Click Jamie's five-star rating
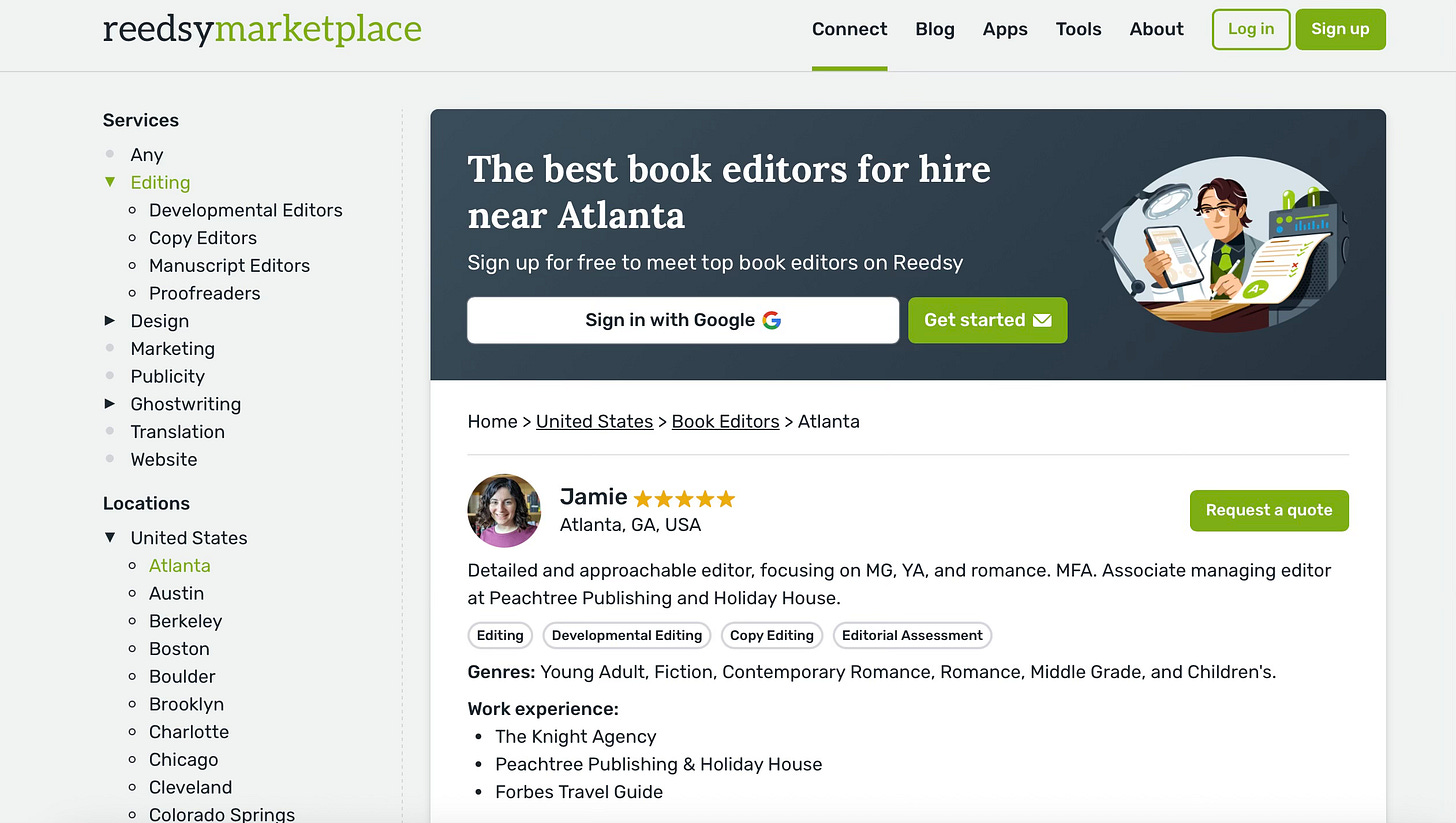 click(684, 498)
